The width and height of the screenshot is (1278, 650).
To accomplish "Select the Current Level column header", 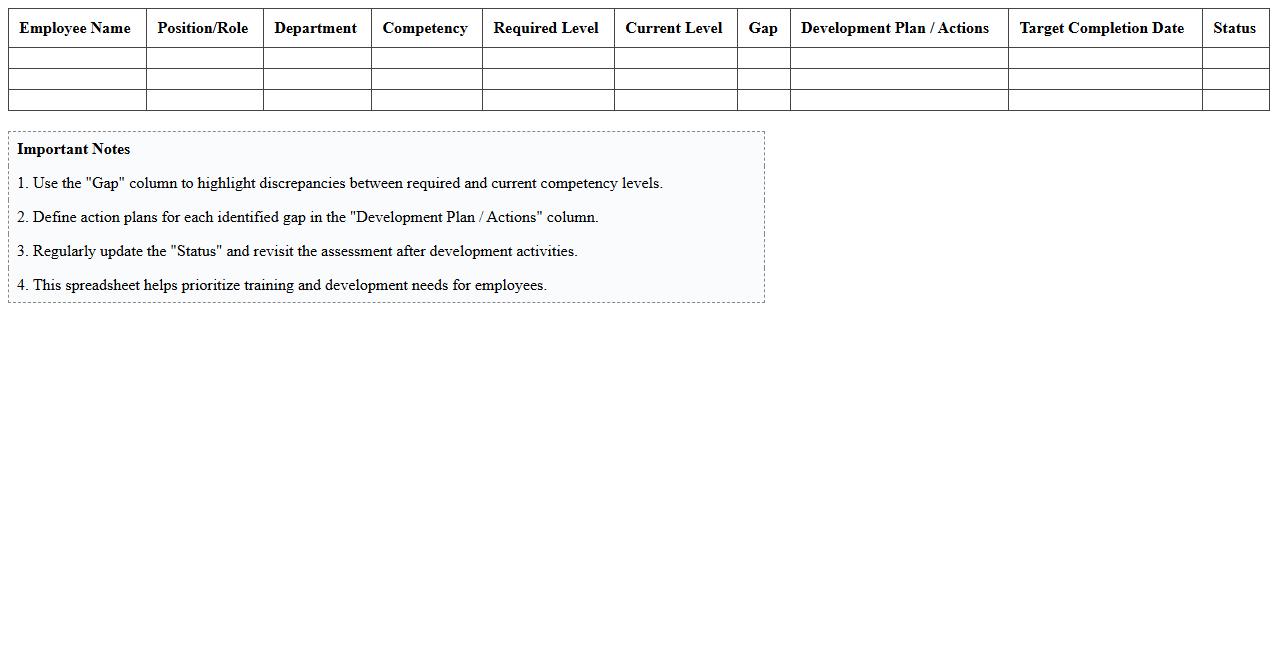I will click(674, 28).
